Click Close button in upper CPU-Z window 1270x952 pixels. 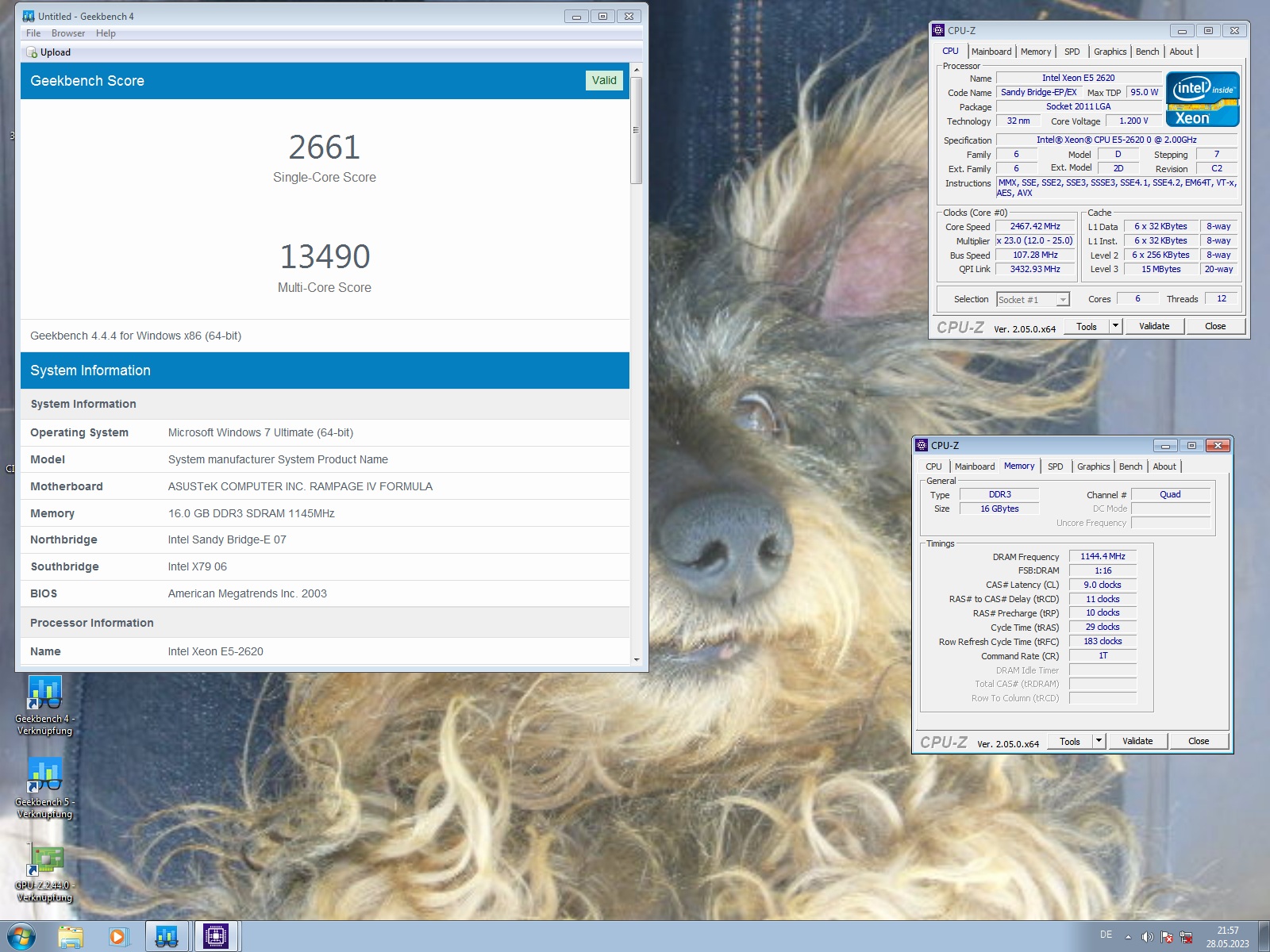(x=1215, y=326)
